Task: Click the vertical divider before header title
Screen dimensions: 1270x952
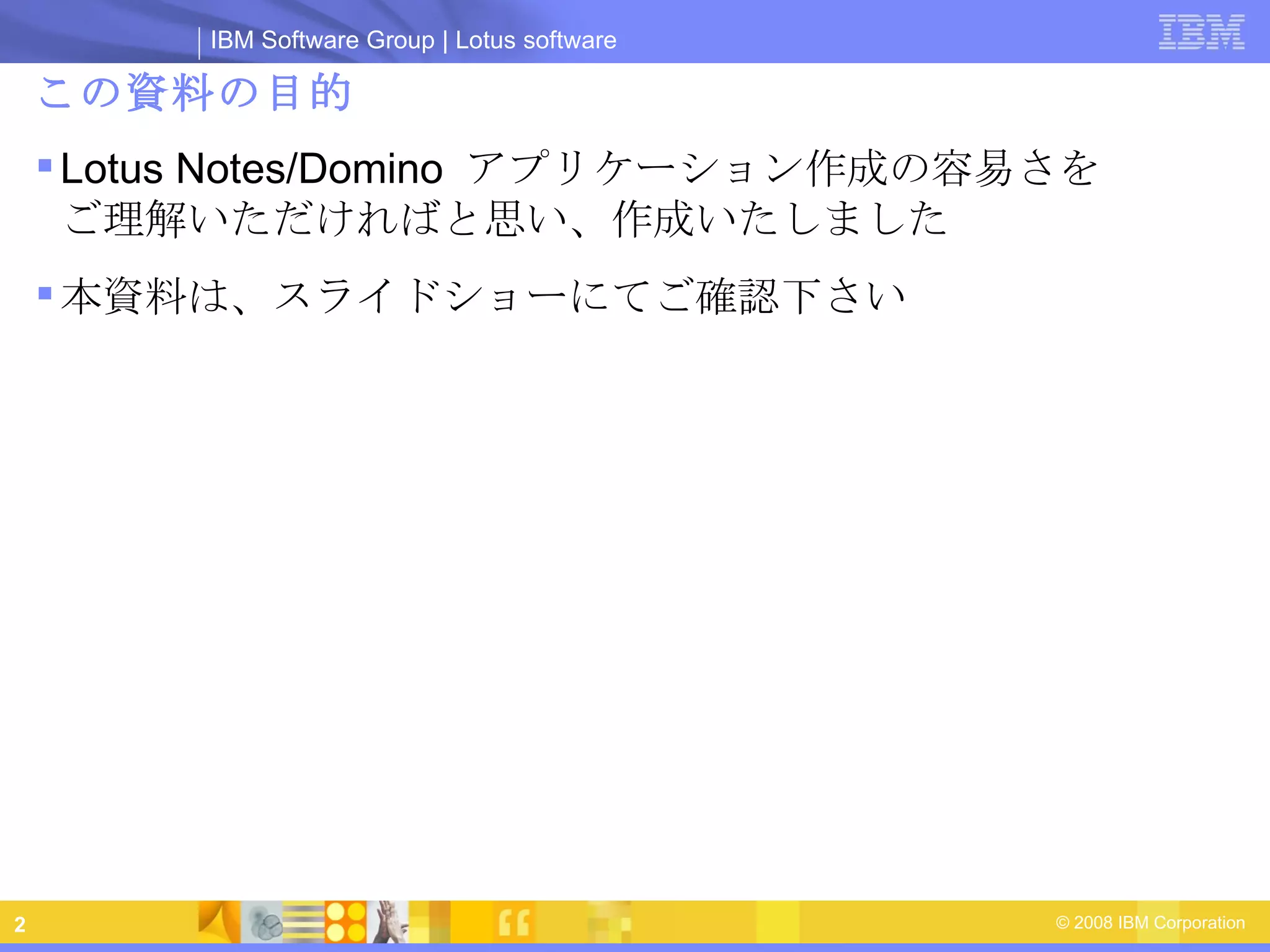Action: pyautogui.click(x=199, y=43)
